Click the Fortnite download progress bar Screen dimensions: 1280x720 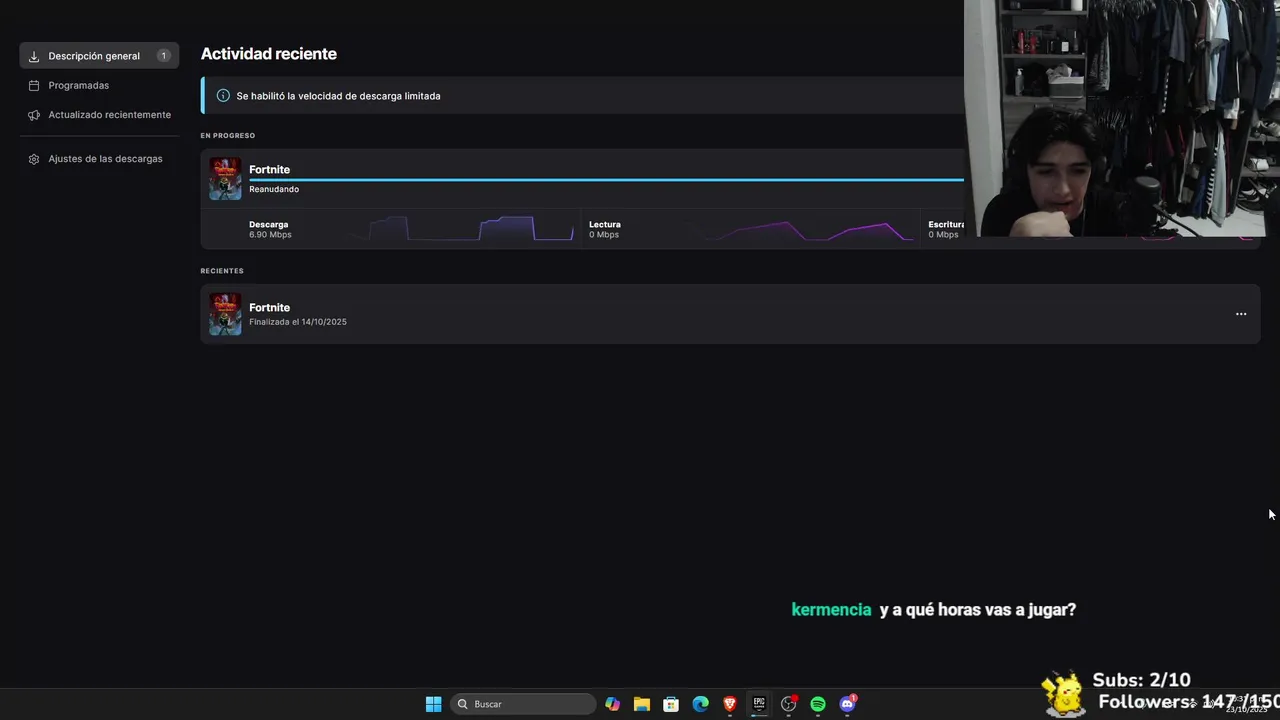click(x=606, y=180)
